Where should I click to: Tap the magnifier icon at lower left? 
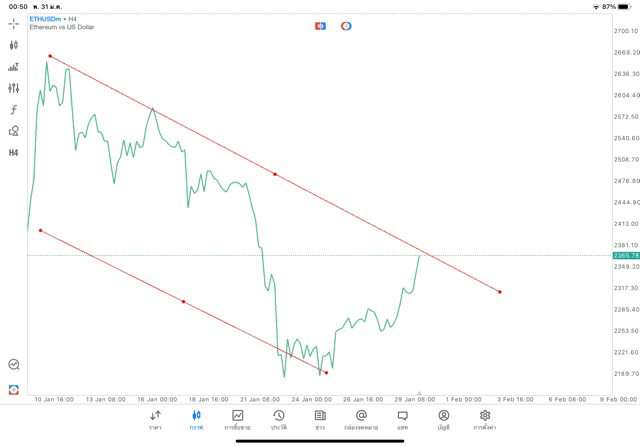(x=14, y=365)
